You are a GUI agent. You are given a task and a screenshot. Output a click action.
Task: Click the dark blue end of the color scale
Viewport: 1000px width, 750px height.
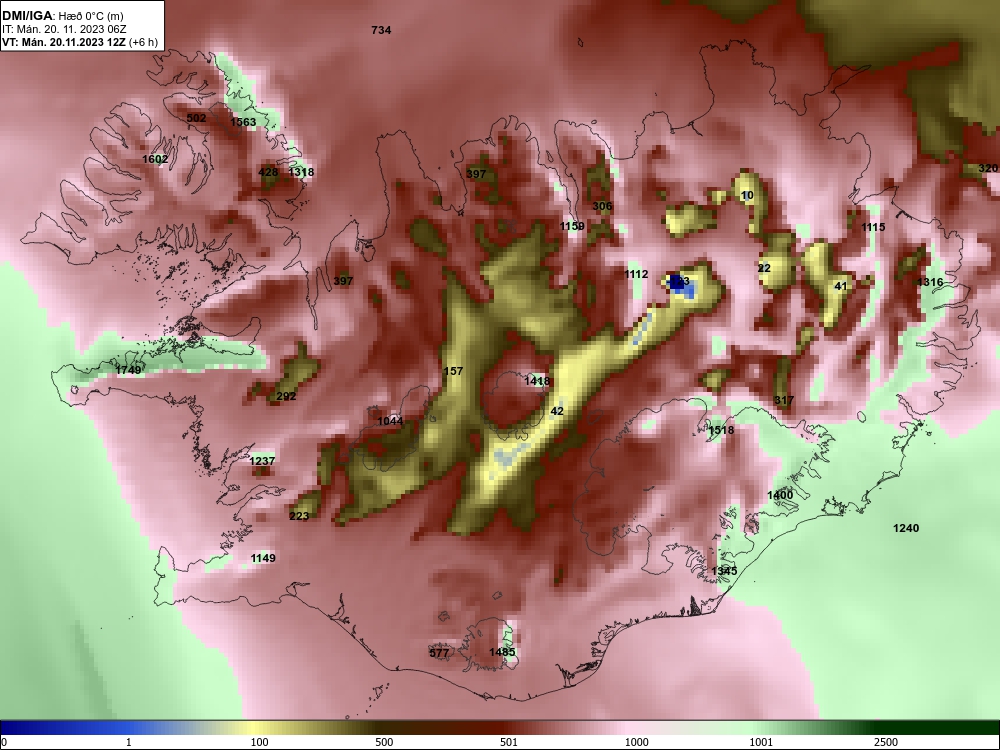point(19,728)
